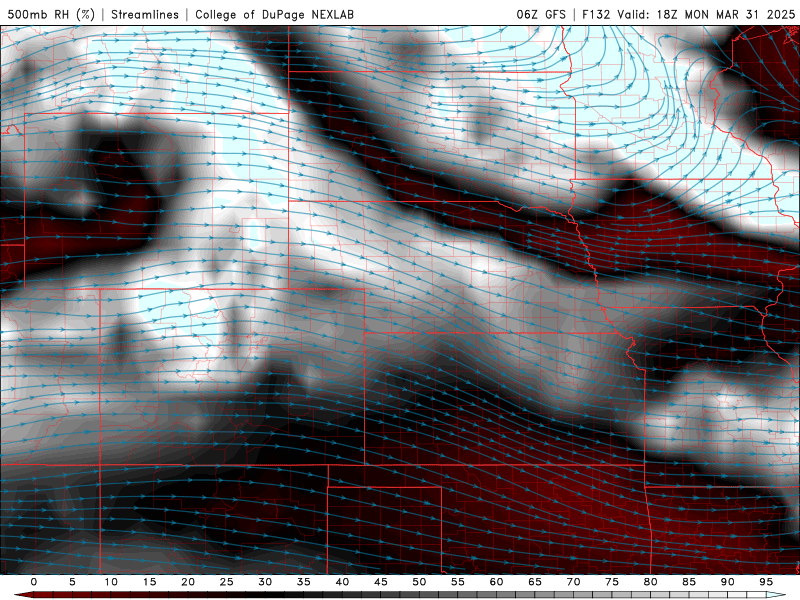Click the "85" value on the color scale
The height and width of the screenshot is (600, 800).
coord(689,582)
